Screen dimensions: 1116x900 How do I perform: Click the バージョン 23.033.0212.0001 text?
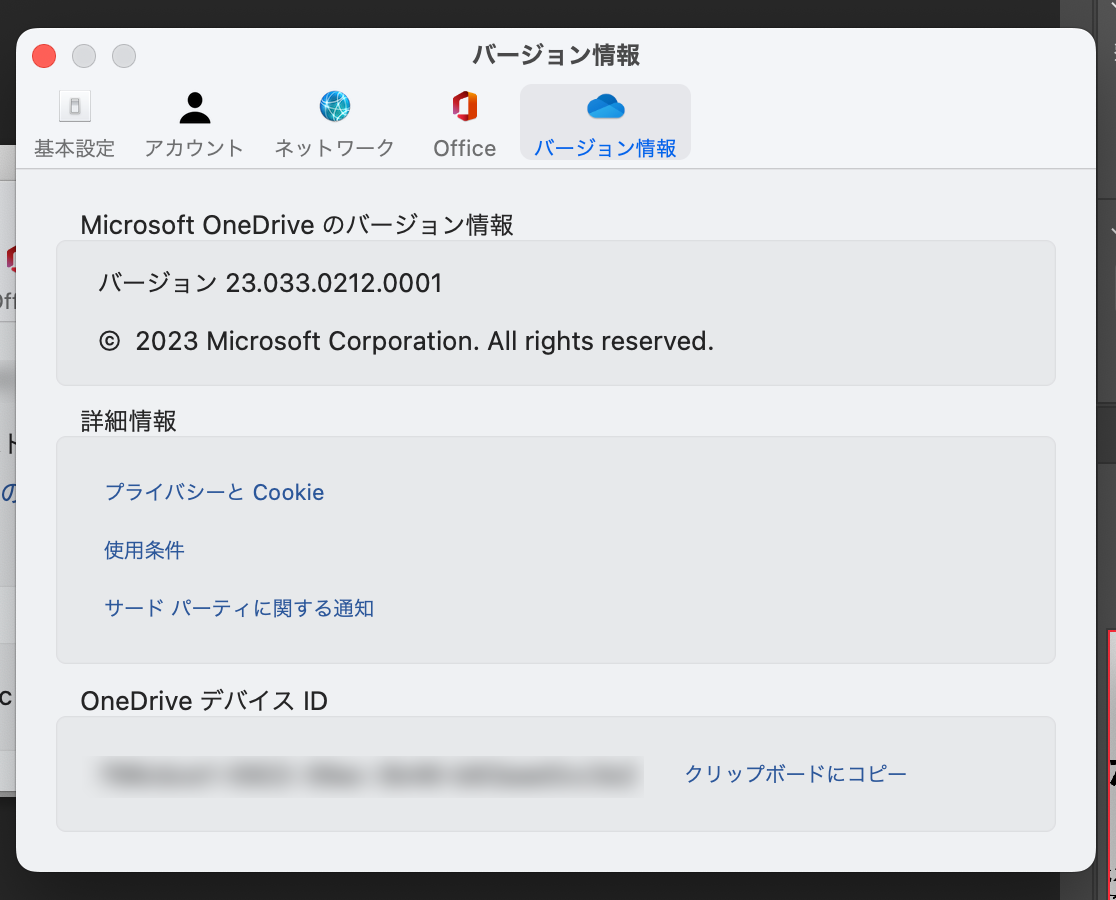[x=270, y=282]
